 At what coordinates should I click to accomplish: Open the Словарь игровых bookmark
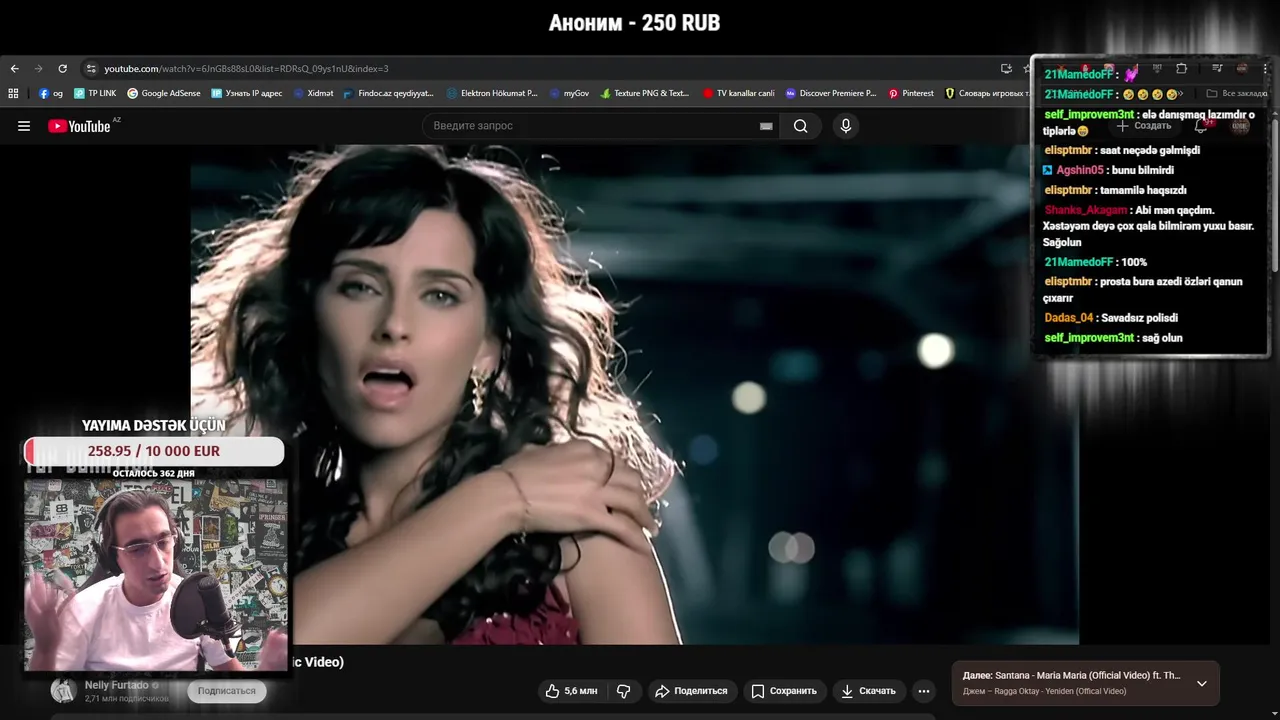pyautogui.click(x=987, y=93)
